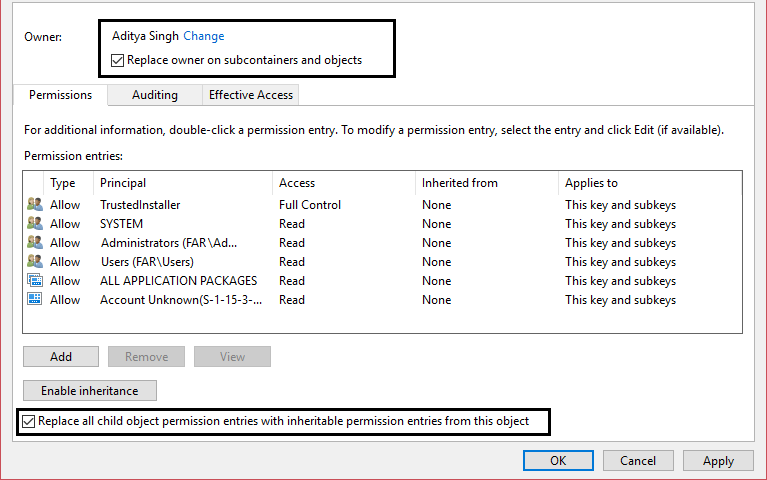Select the TrustedInstaller Full Control entry
Viewport: 767px width, 480px height.
point(310,205)
